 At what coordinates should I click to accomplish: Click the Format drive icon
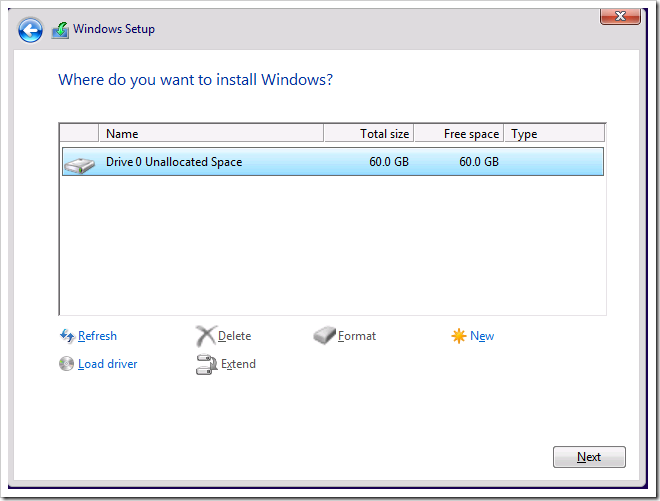click(x=324, y=336)
